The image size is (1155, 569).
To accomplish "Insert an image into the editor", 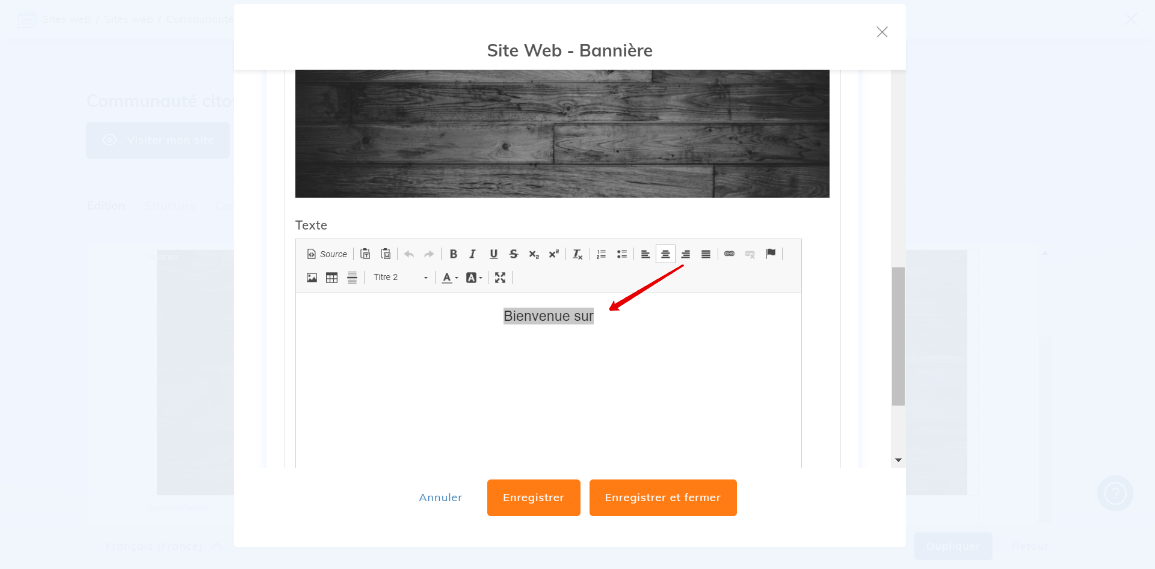I will point(312,278).
